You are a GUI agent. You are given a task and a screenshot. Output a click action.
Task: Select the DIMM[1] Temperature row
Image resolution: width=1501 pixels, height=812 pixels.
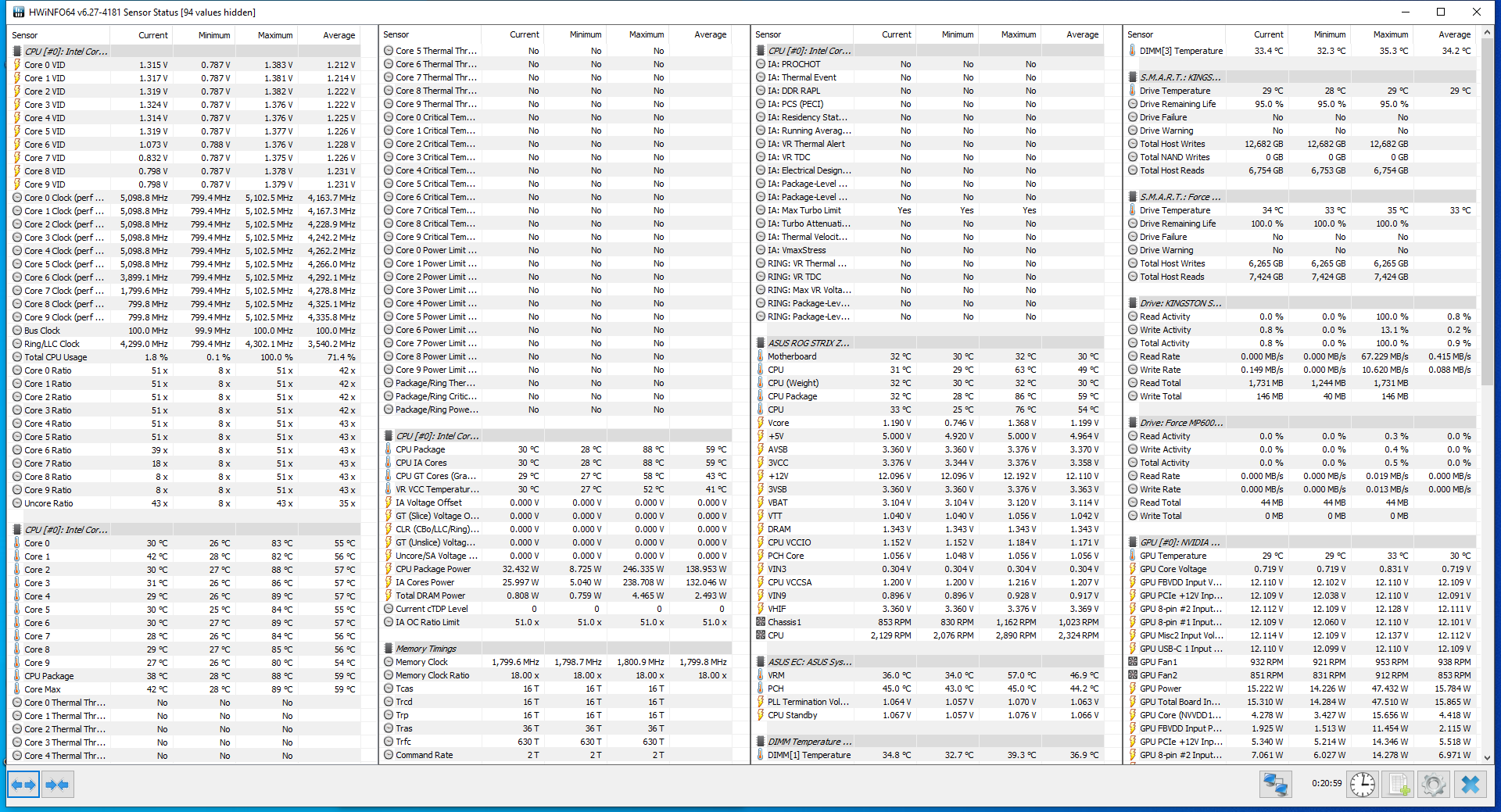click(x=929, y=755)
